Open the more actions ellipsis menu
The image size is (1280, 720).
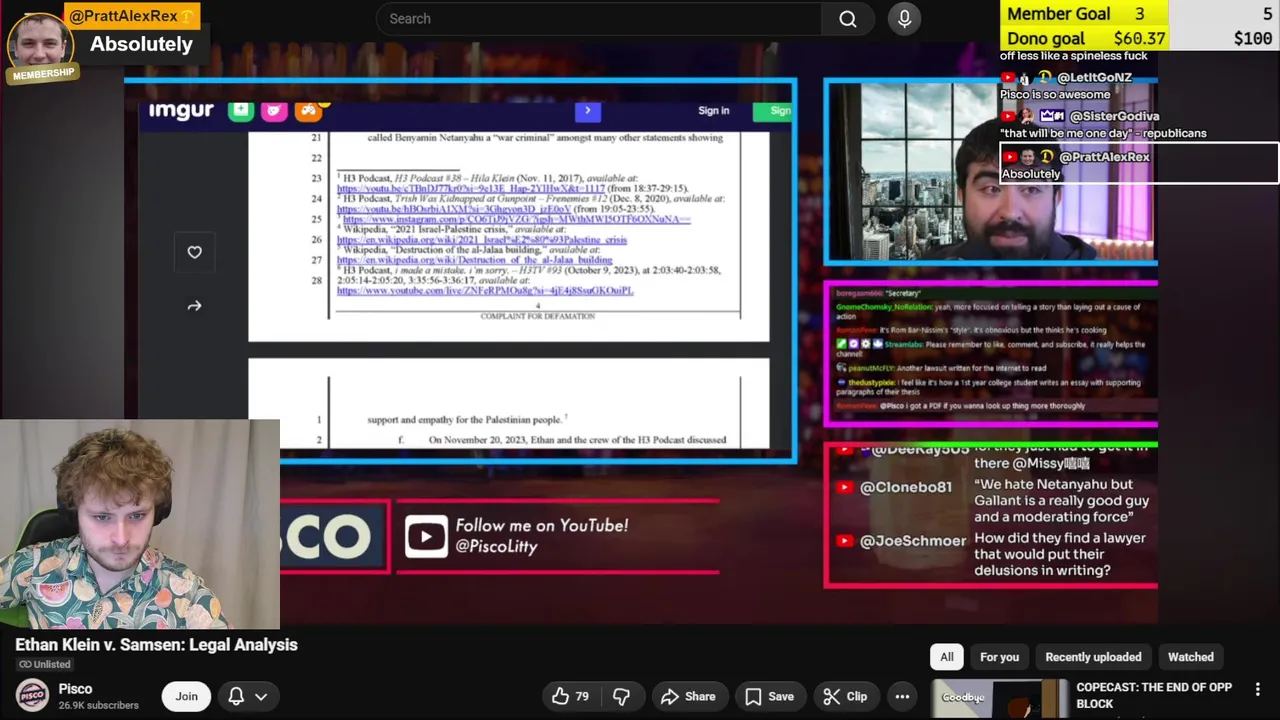click(902, 696)
